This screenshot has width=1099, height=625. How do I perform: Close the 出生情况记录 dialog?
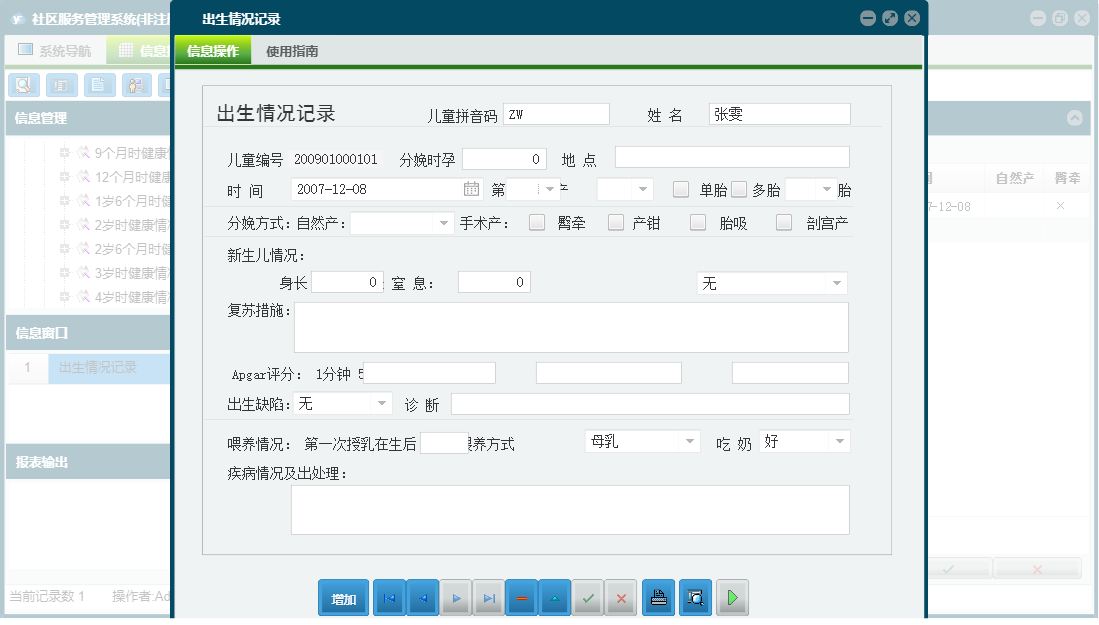912,19
